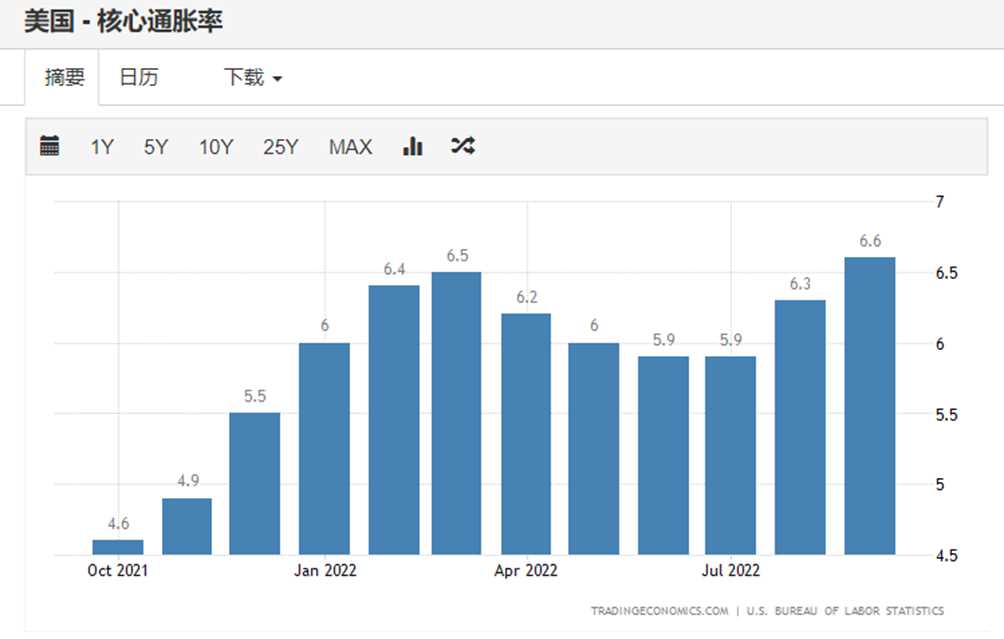1004x639 pixels.
Task: Open the 日历 tab
Action: [x=138, y=77]
